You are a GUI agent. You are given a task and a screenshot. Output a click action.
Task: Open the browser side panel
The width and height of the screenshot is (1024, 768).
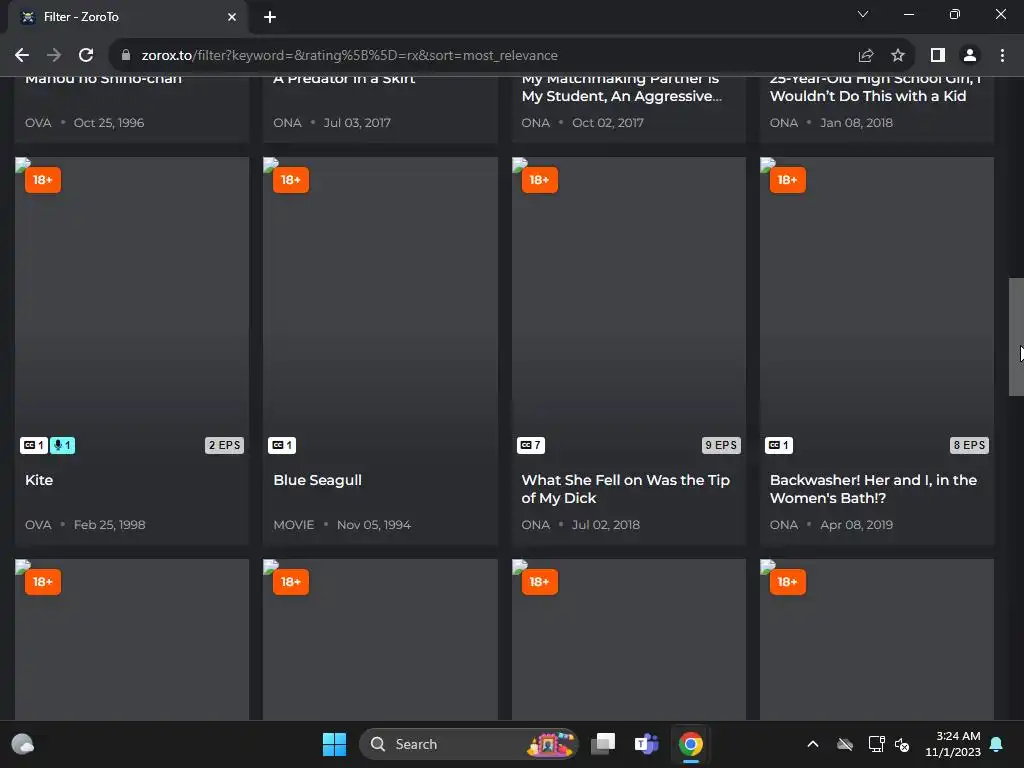pos(938,56)
